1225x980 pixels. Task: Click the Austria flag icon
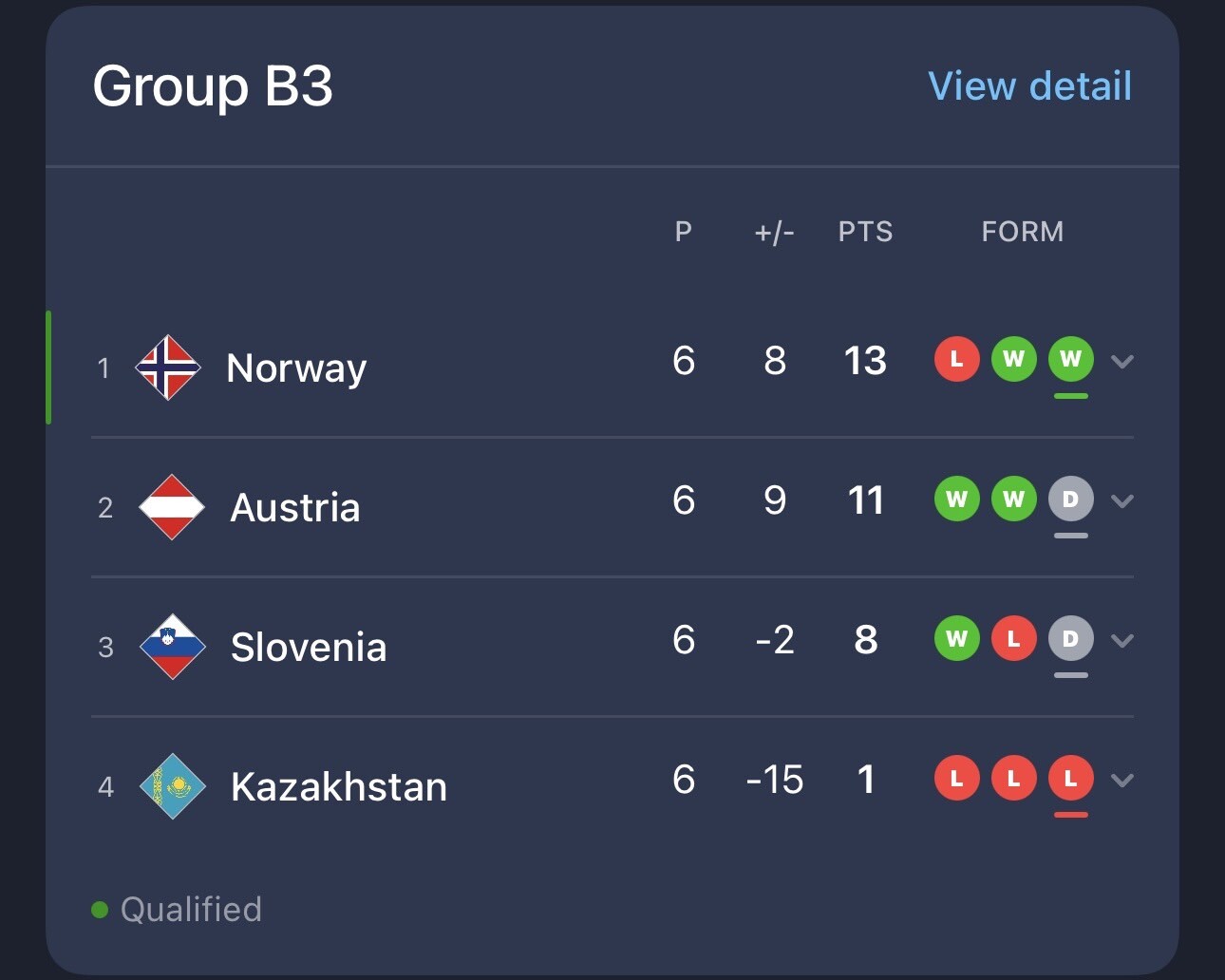[172, 507]
